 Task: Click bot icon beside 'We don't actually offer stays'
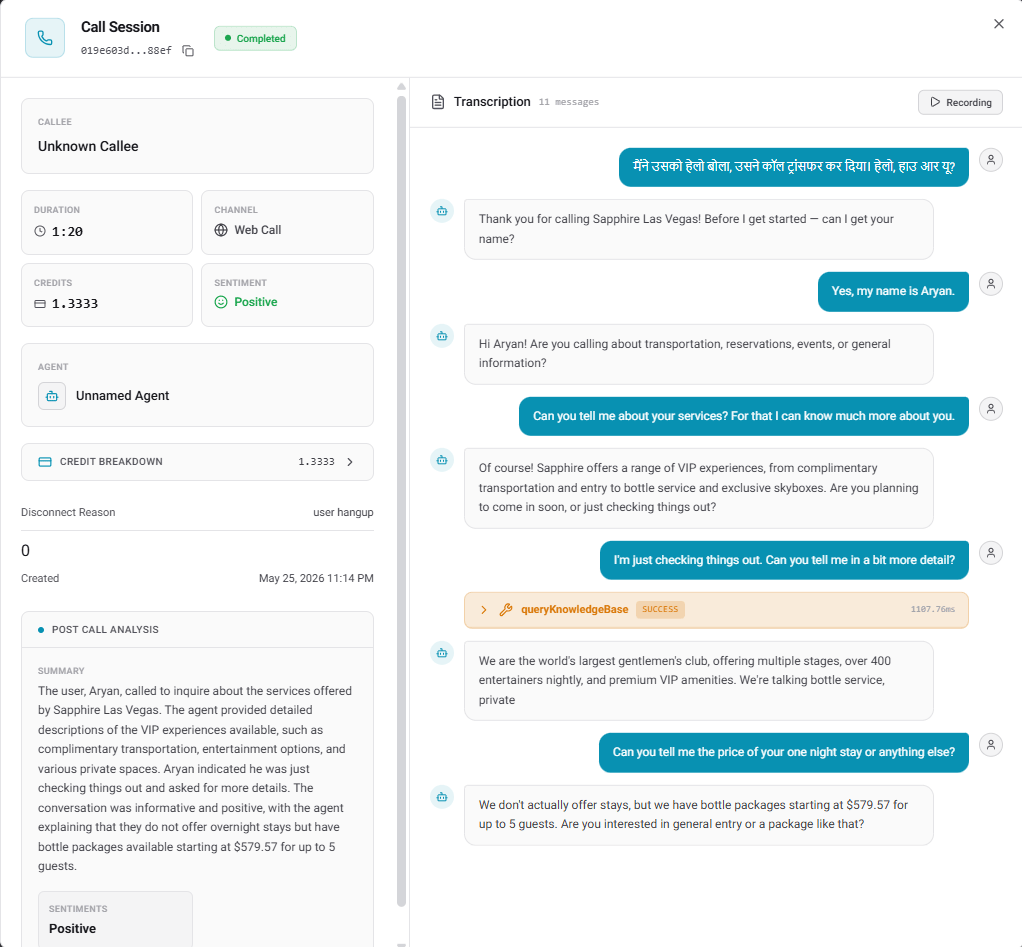point(442,797)
